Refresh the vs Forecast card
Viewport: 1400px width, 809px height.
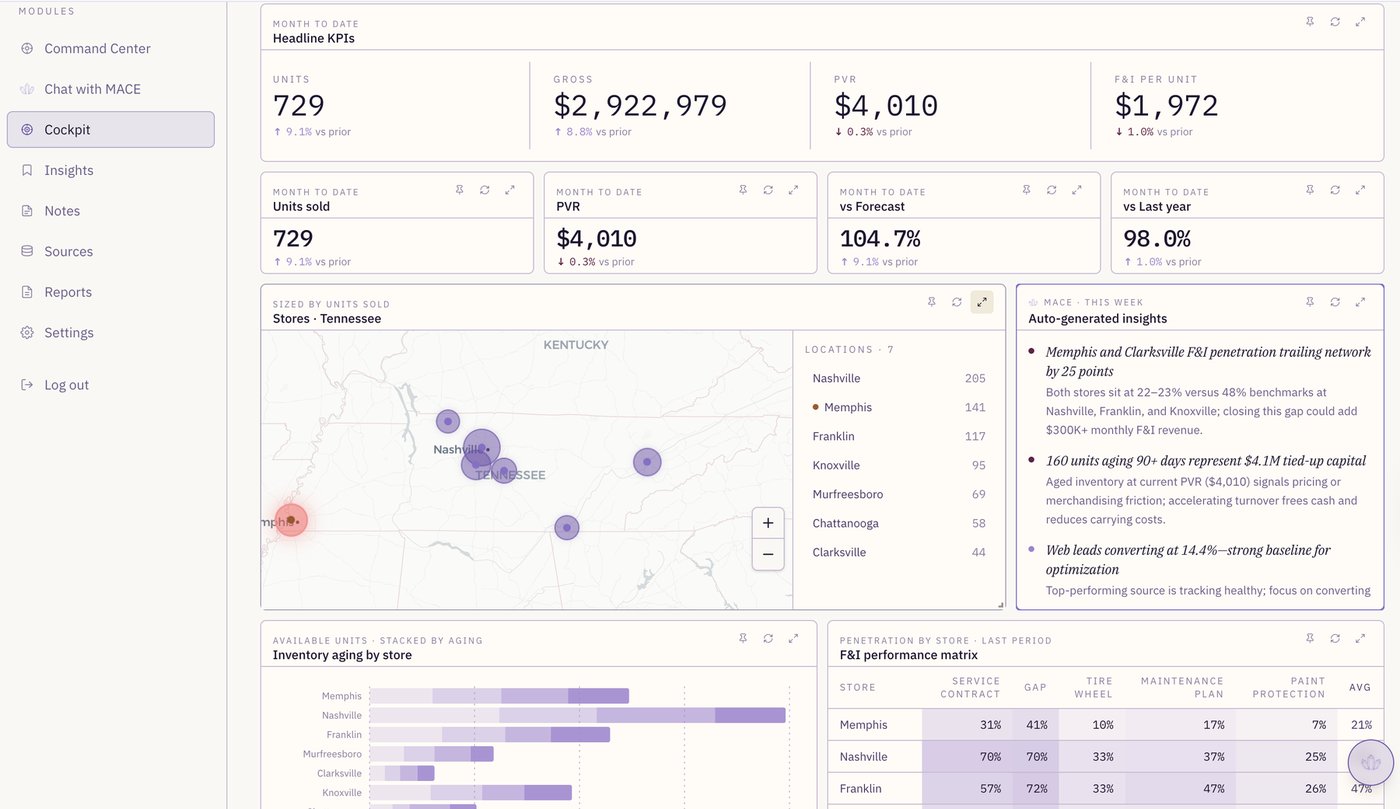pos(1052,190)
